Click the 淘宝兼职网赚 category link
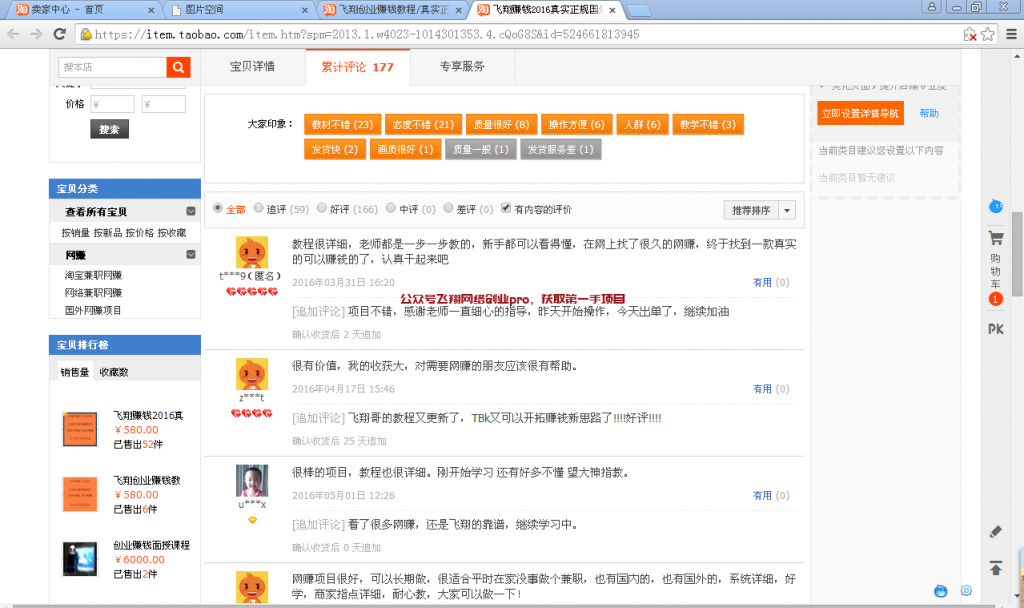The width and height of the screenshot is (1024, 608). coord(93,275)
